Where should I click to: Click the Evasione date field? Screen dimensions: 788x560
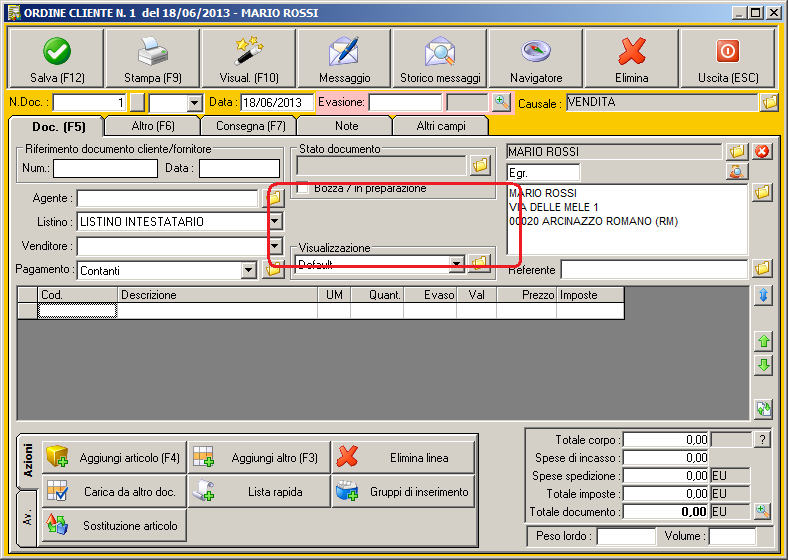405,103
